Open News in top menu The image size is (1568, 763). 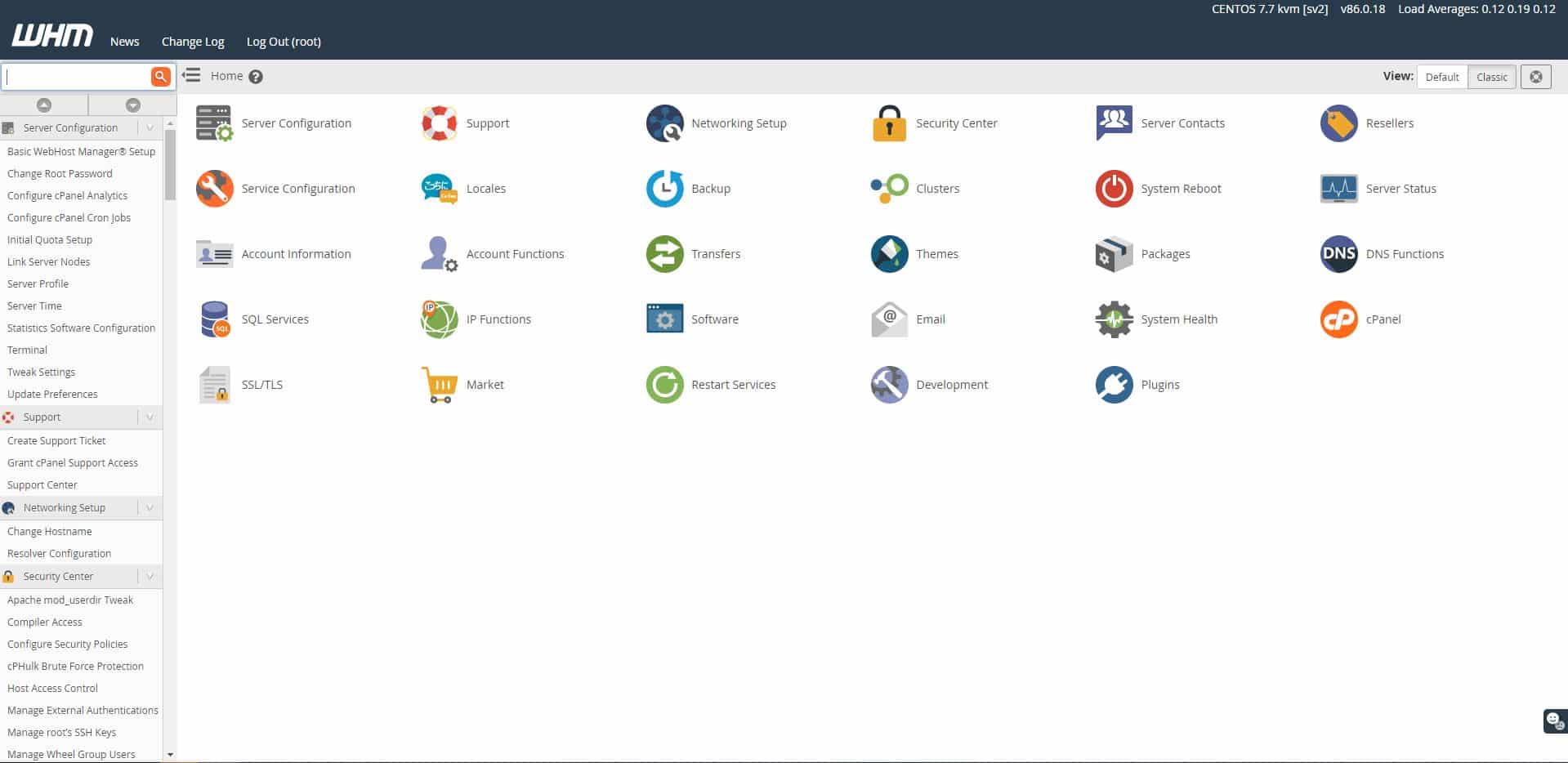(124, 42)
